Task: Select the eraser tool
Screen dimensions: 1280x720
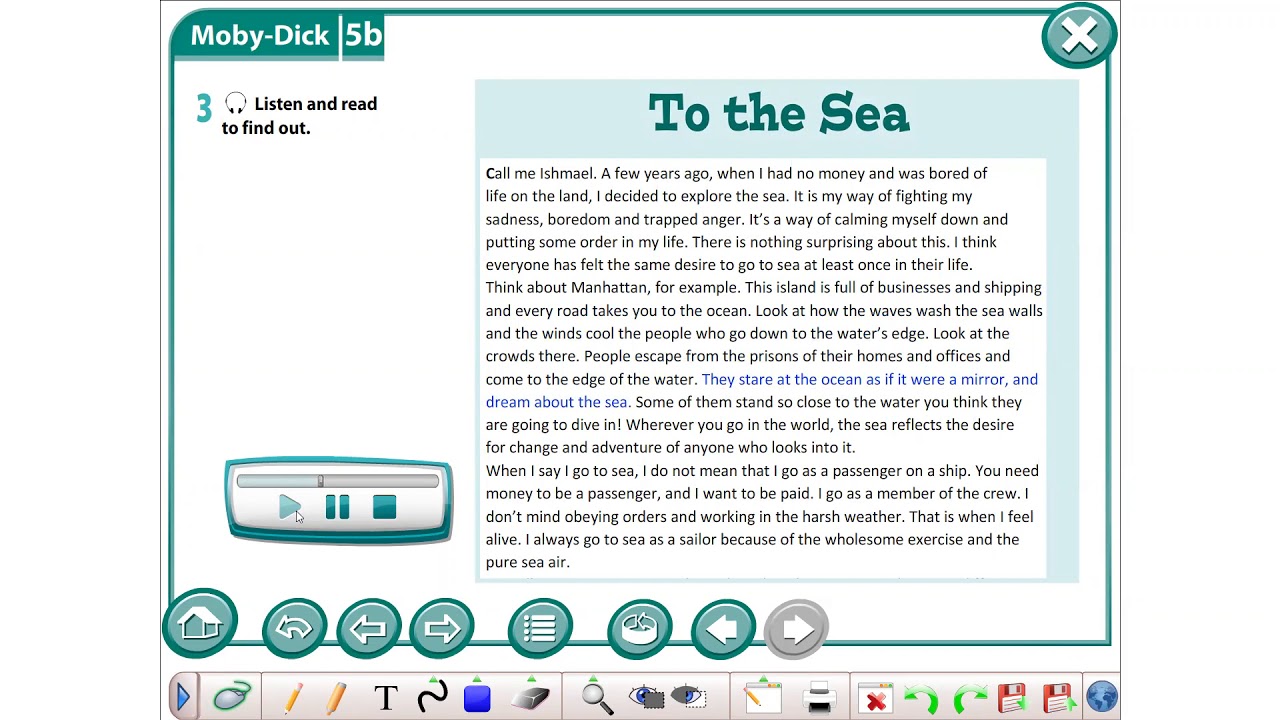Action: point(530,697)
